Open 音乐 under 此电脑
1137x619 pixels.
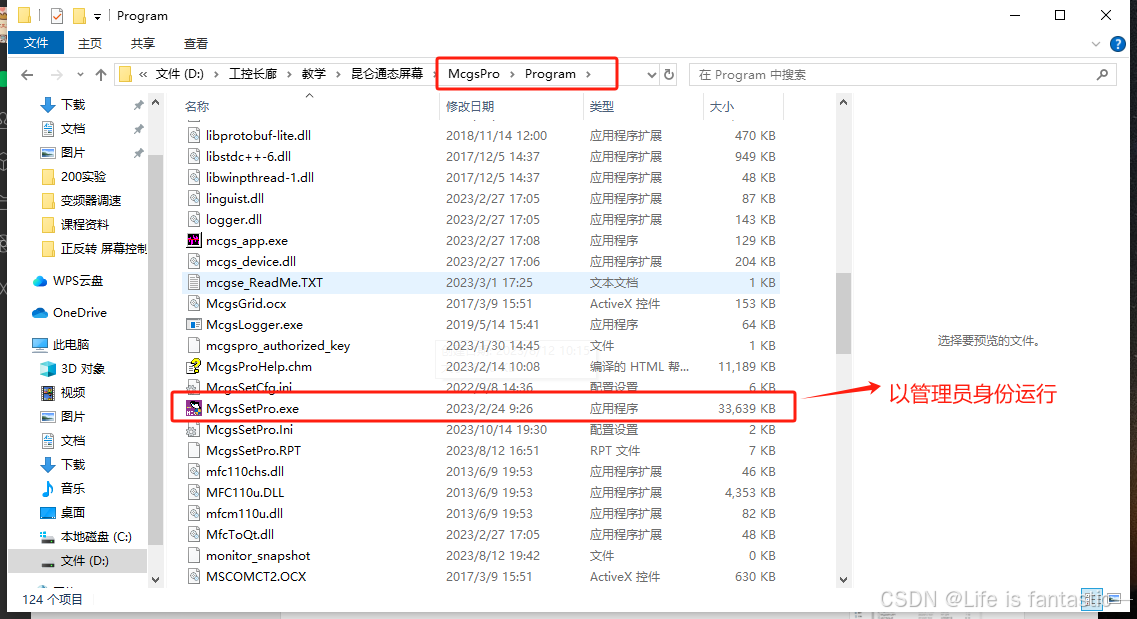(73, 489)
